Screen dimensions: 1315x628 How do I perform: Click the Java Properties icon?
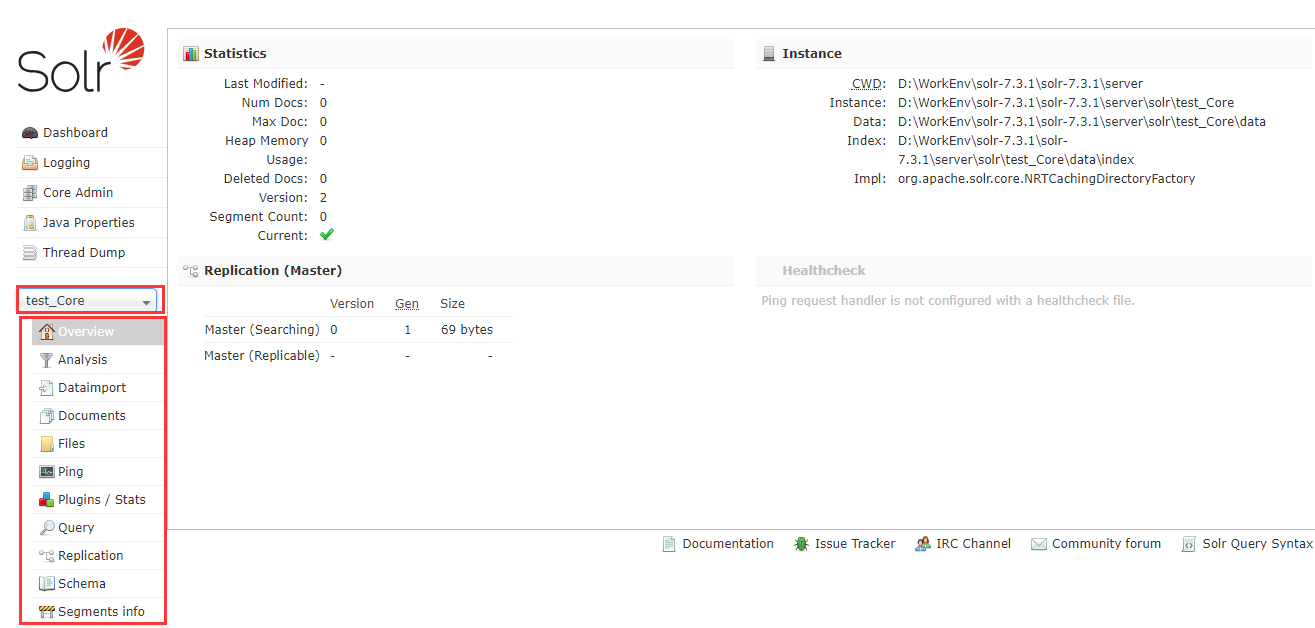click(30, 223)
